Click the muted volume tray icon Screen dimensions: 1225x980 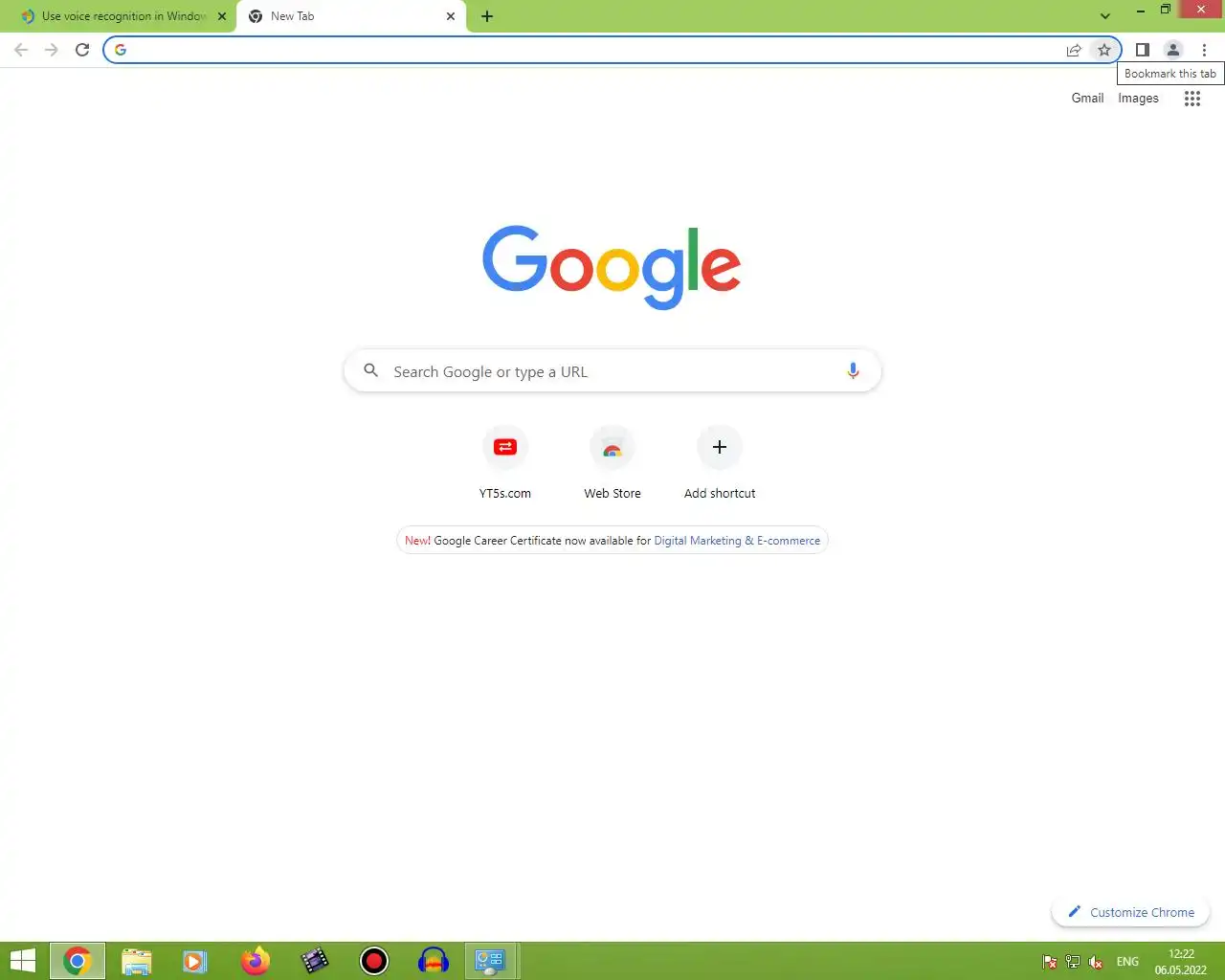[1096, 962]
